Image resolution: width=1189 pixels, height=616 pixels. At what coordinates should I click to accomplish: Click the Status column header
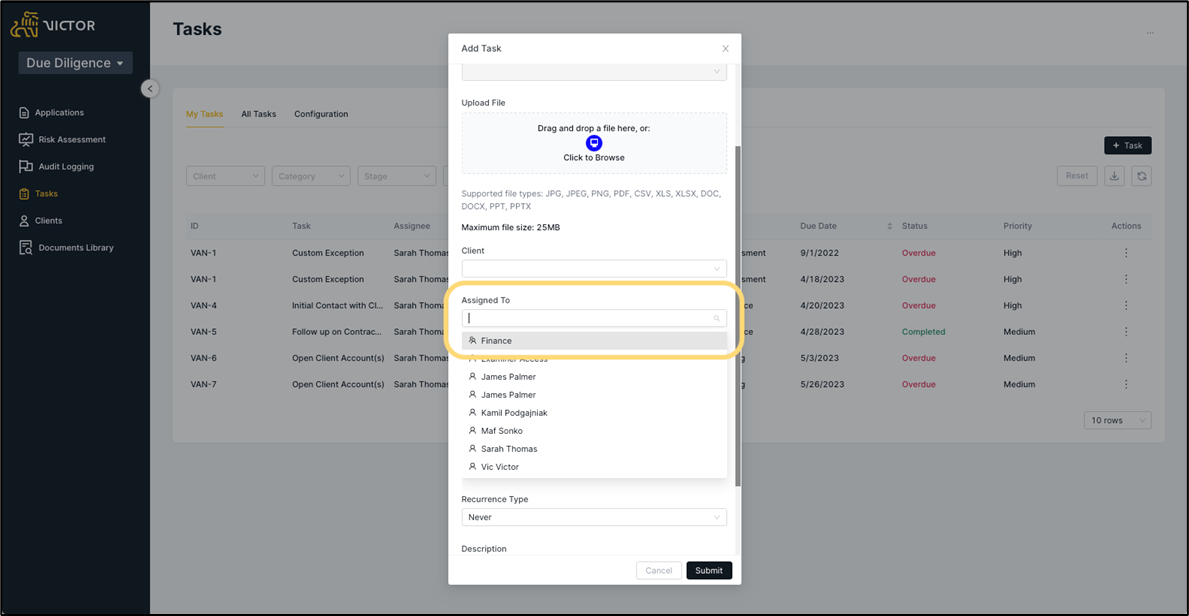click(x=914, y=226)
